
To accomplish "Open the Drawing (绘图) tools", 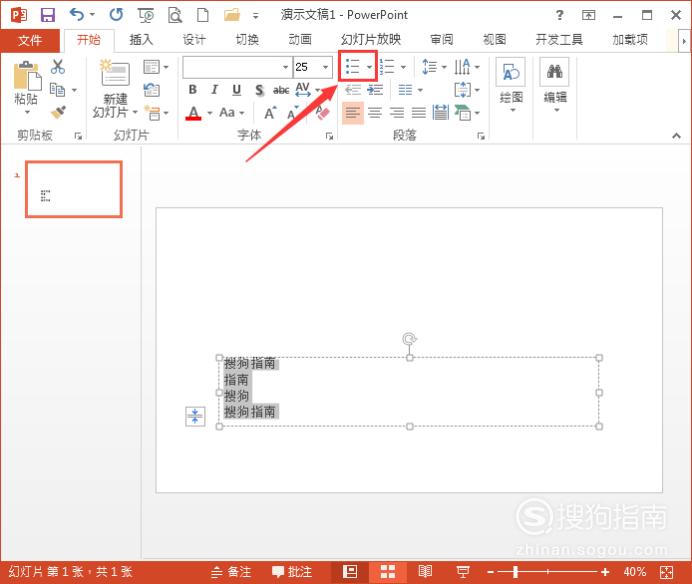I will point(511,84).
